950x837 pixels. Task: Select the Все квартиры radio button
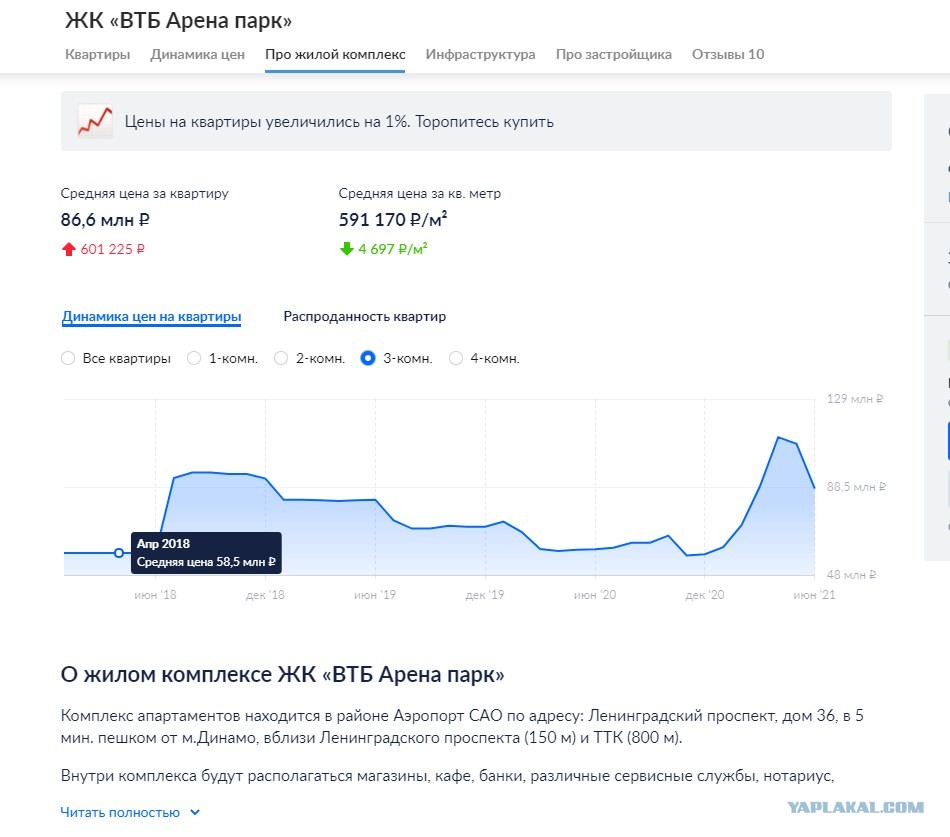point(68,358)
